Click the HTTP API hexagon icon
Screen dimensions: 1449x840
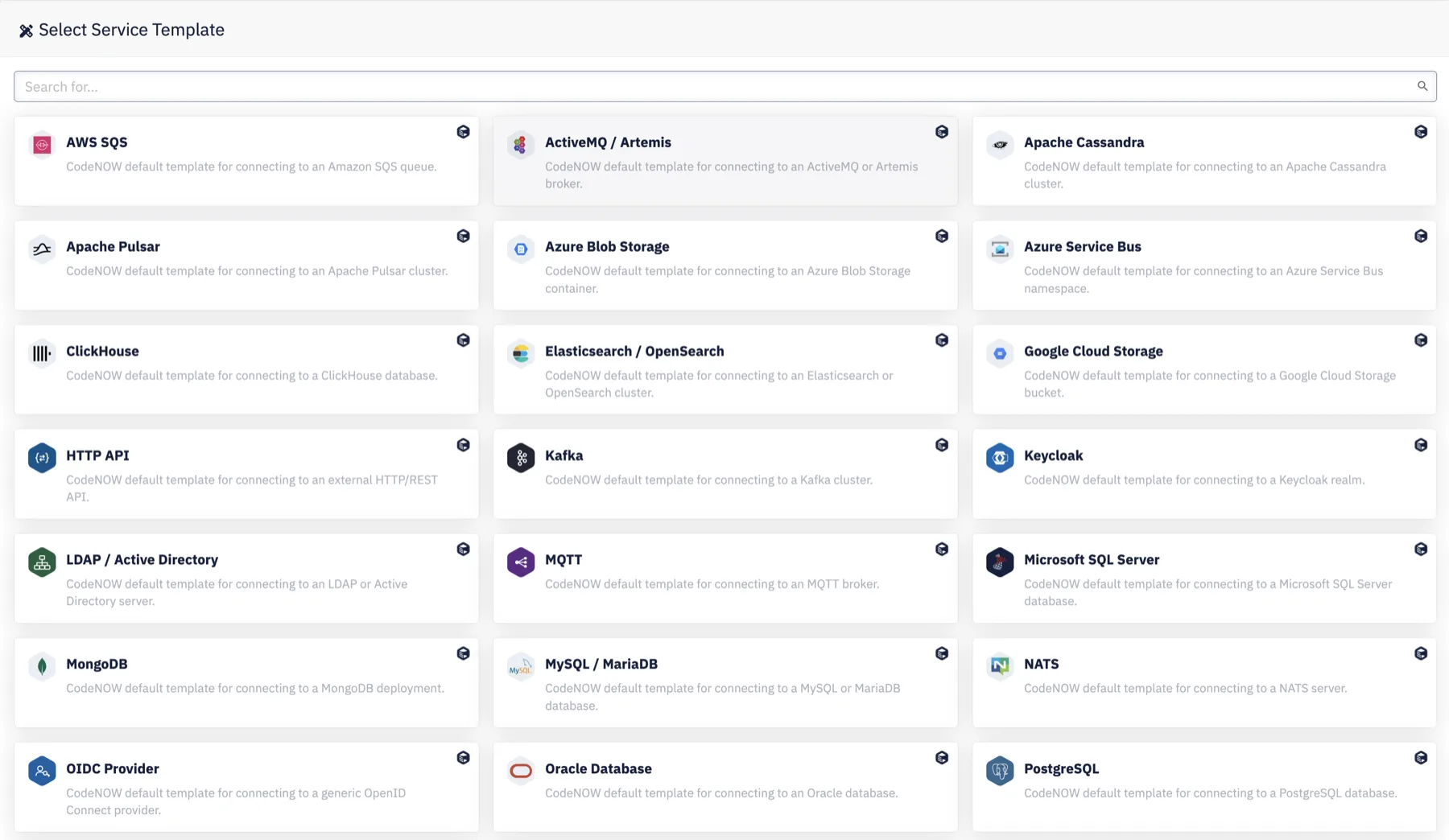[42, 458]
